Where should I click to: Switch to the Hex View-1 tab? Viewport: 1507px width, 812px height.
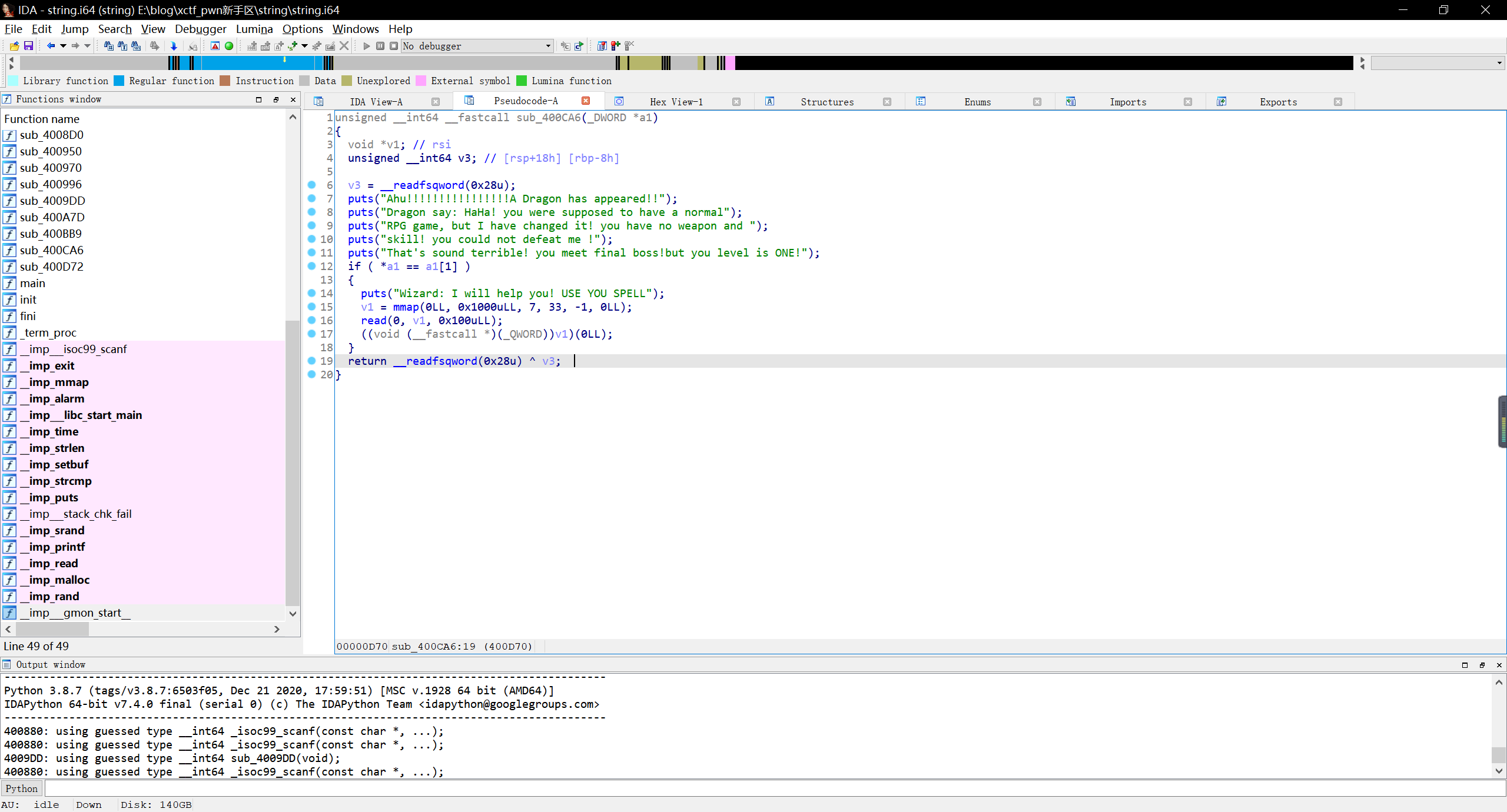pyautogui.click(x=676, y=102)
